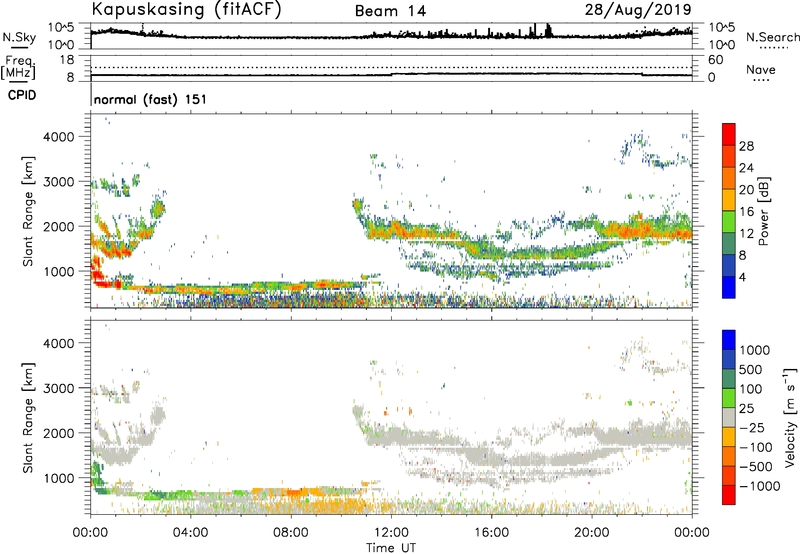Select the 'Beam 14' header label
Viewport: 800px width, 554px height.
click(390, 11)
